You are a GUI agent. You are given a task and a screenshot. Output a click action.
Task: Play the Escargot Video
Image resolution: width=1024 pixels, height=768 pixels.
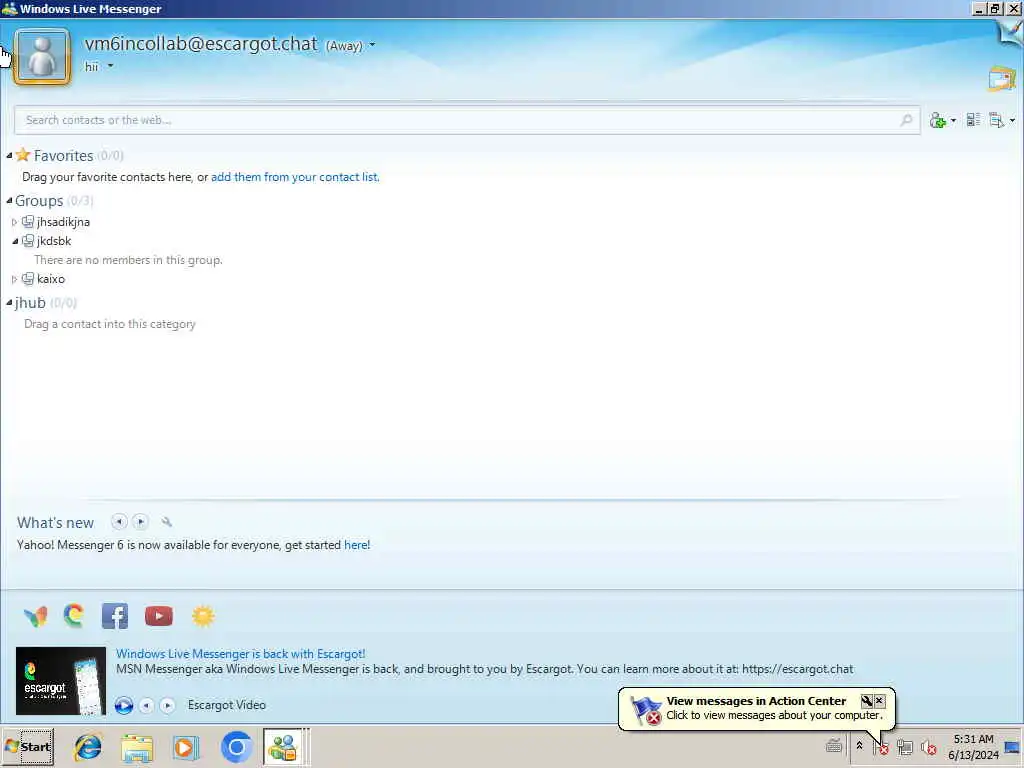123,705
